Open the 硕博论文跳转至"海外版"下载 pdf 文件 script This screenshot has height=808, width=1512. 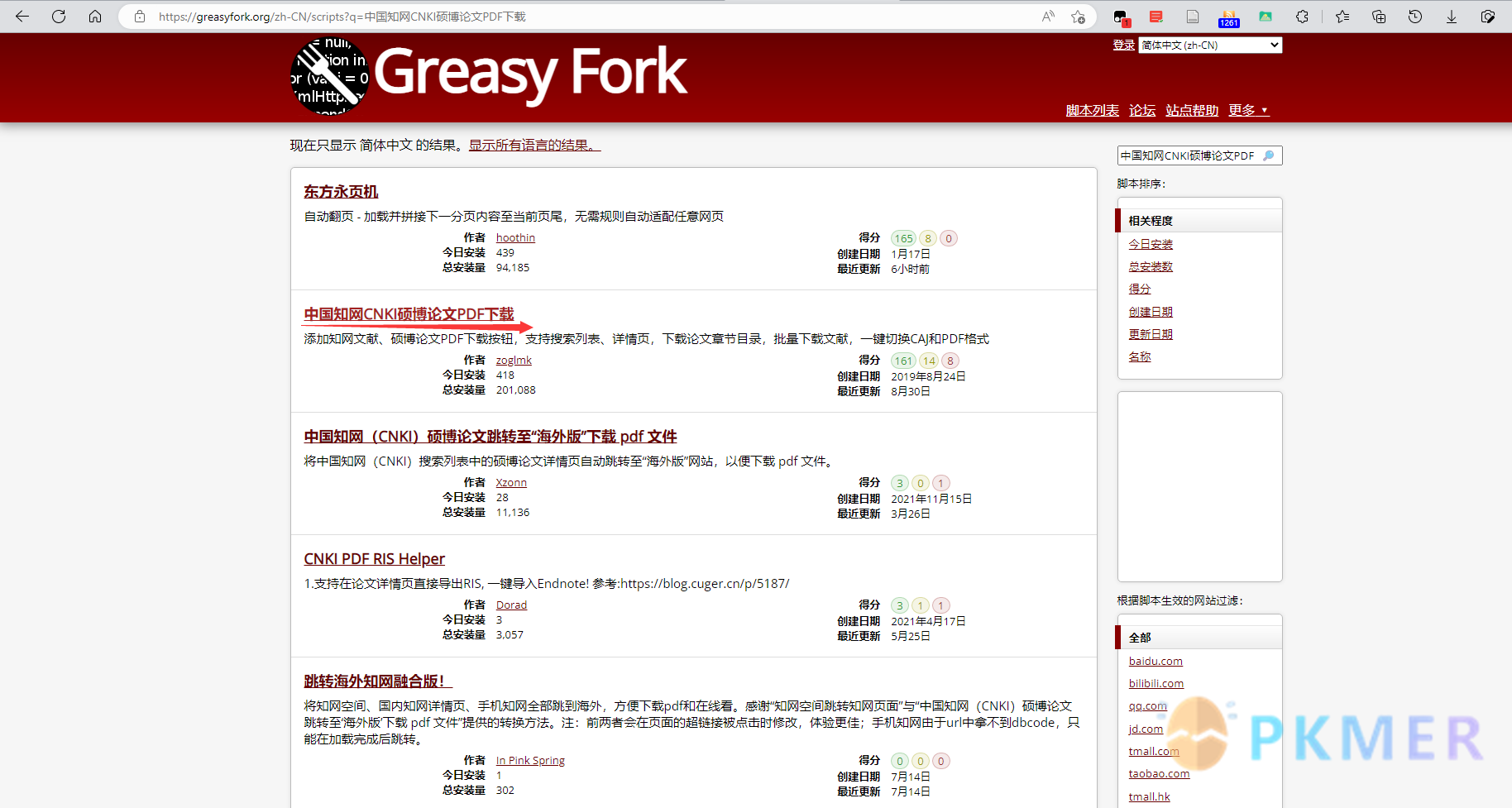point(490,437)
